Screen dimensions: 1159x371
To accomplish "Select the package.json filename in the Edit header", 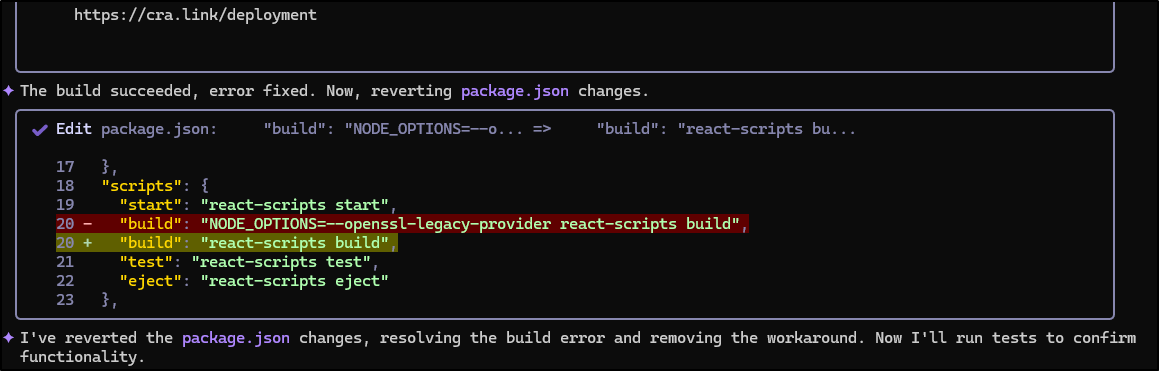I will coord(159,130).
